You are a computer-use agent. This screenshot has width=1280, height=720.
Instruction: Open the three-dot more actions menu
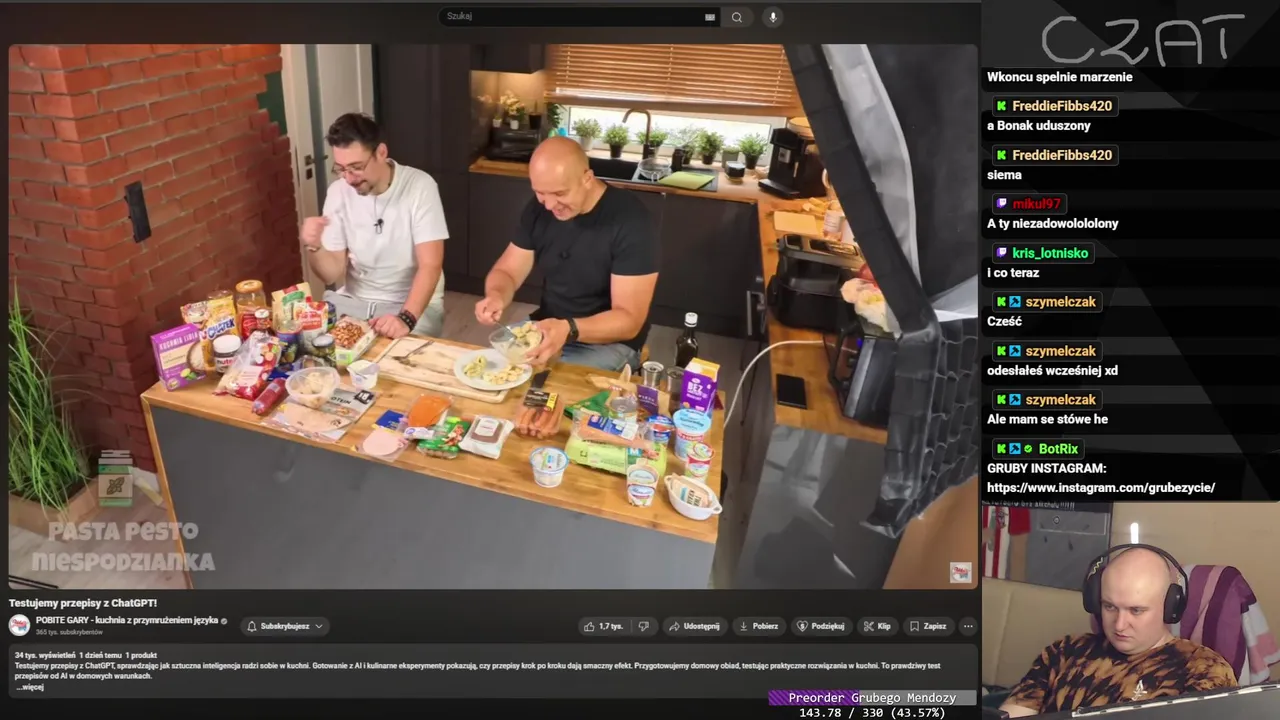(x=968, y=626)
